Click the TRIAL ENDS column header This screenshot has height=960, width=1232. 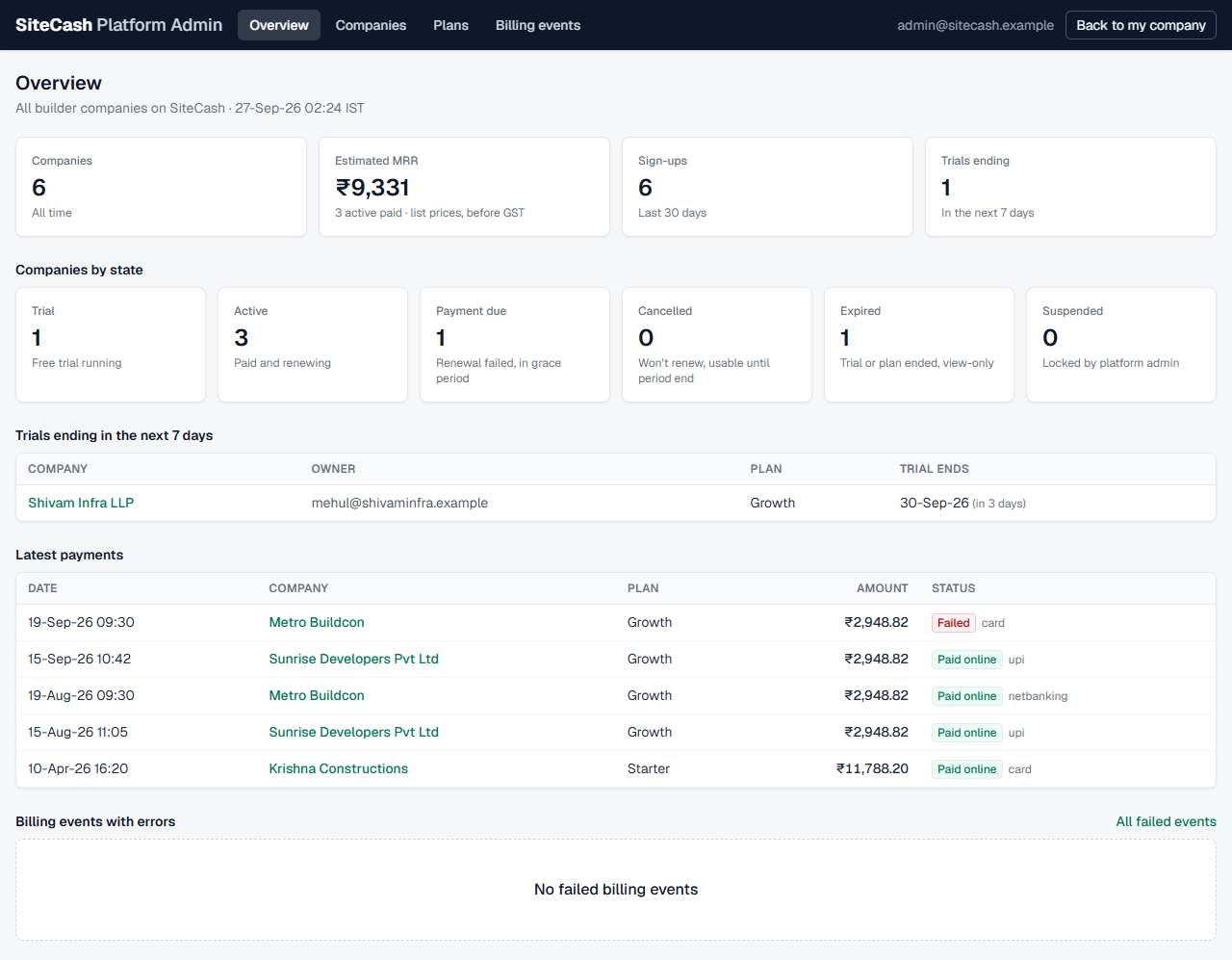[x=935, y=469]
